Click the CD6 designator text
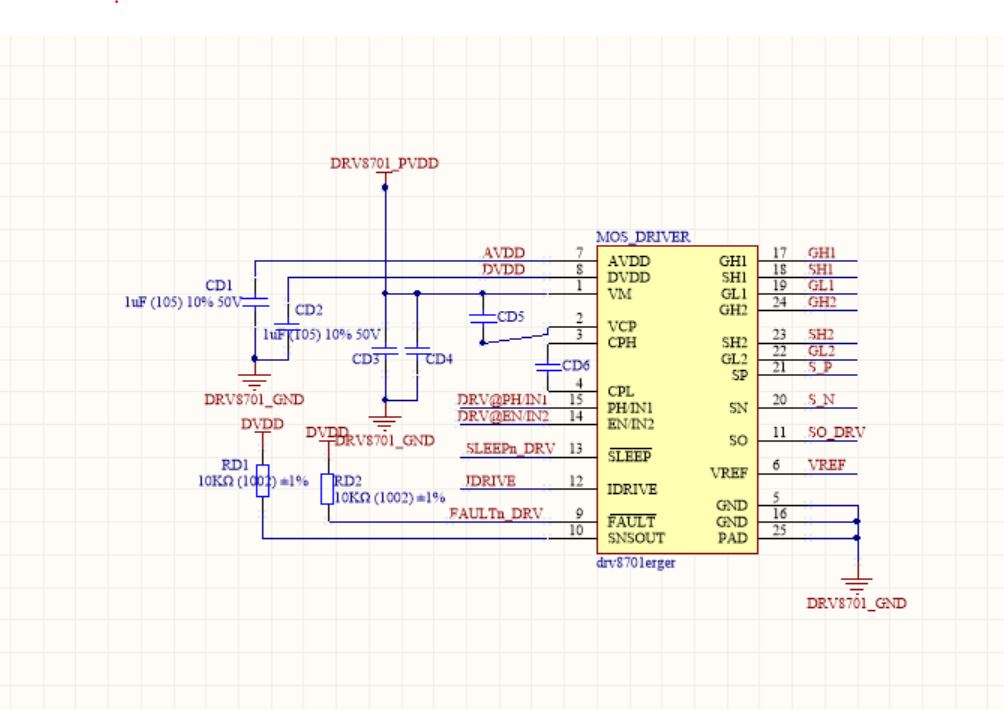Image resolution: width=1004 pixels, height=710 pixels. tap(576, 365)
